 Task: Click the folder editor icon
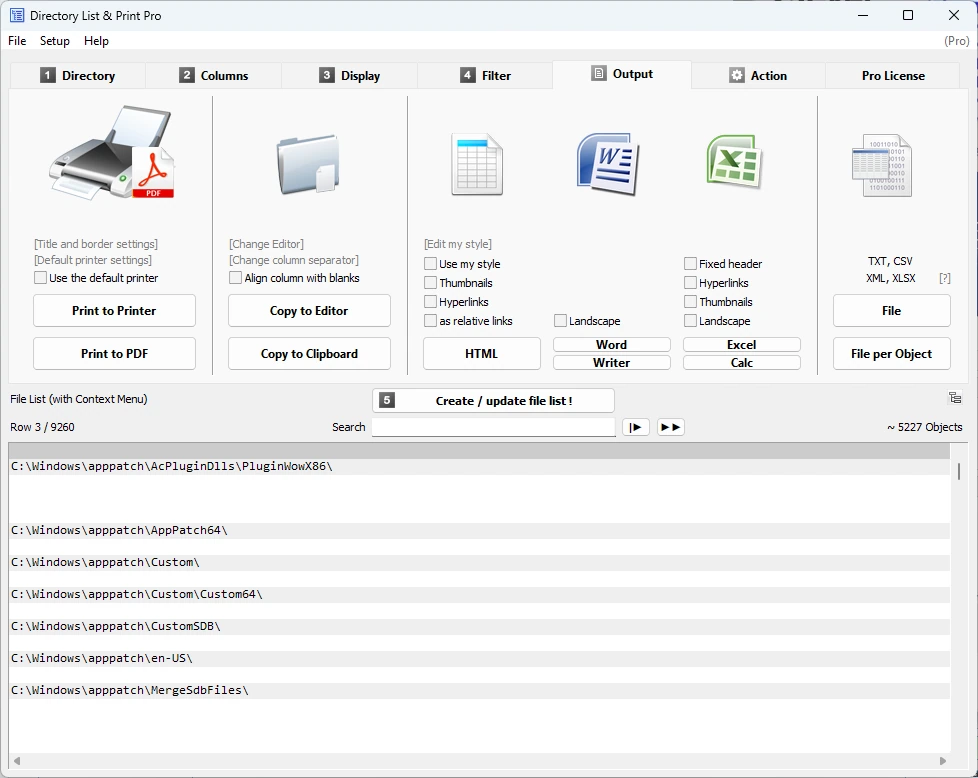(x=308, y=164)
